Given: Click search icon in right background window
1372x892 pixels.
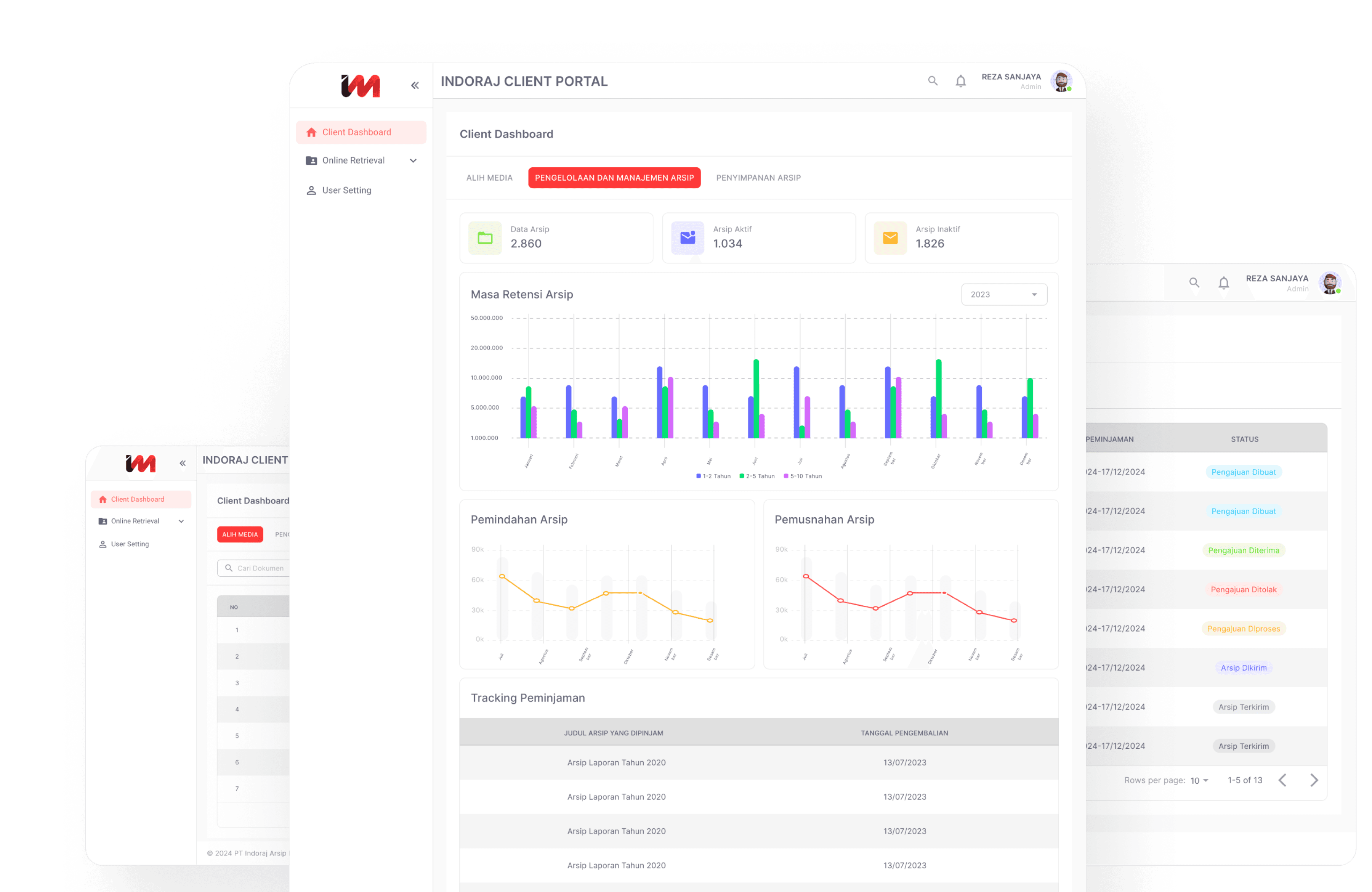Looking at the screenshot, I should 1194,282.
